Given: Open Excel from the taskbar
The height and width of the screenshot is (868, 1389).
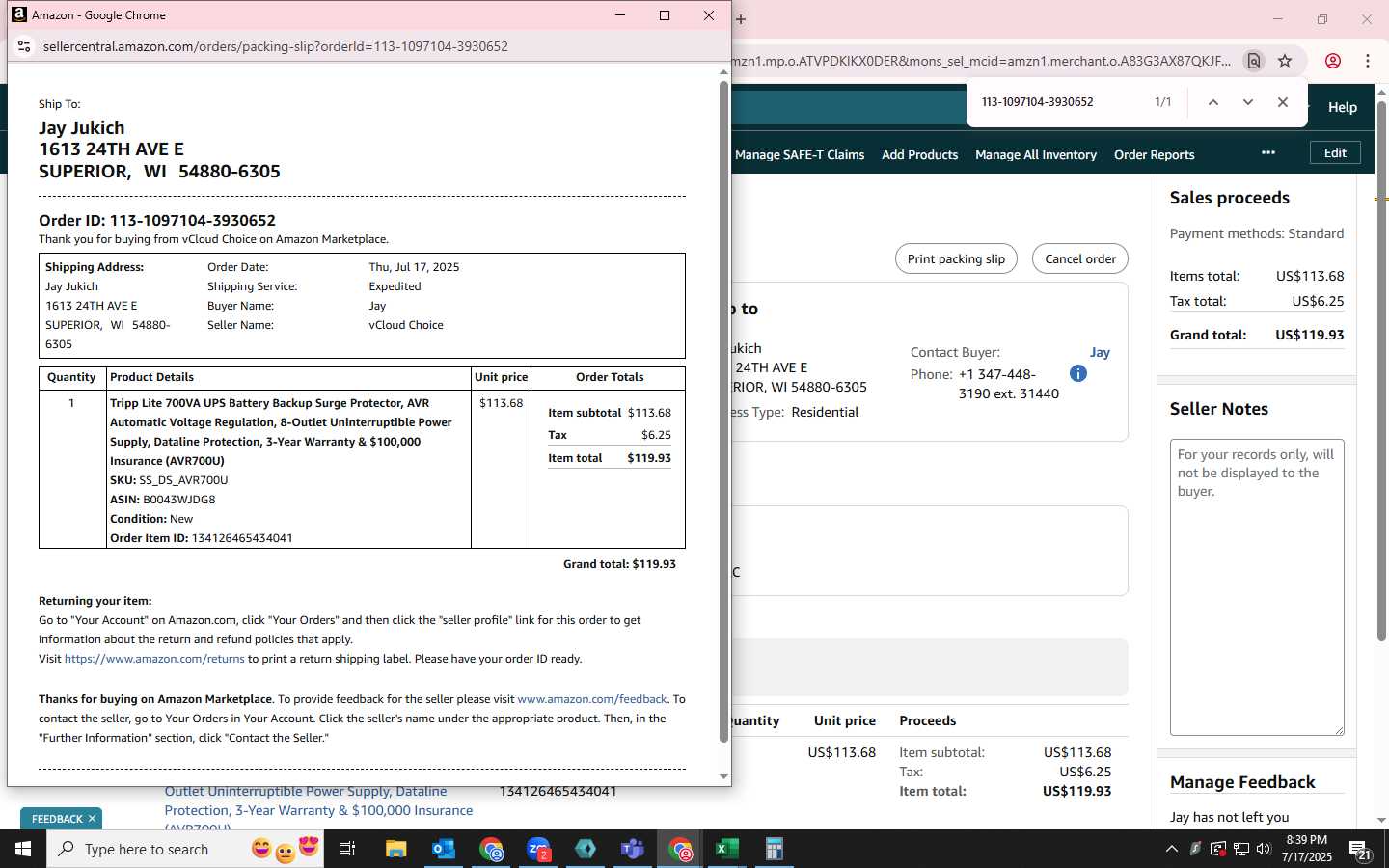Looking at the screenshot, I should point(726,849).
